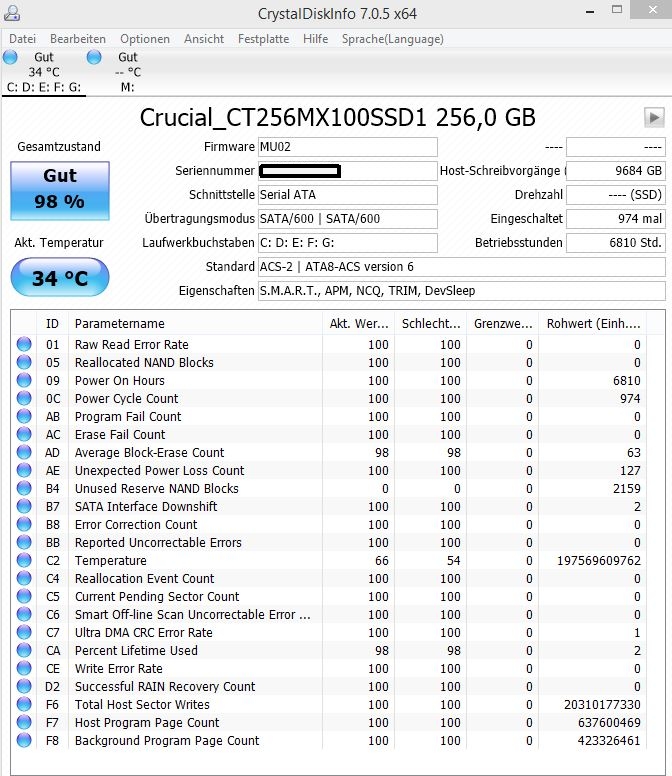Open the Hilfe menu

[315, 39]
